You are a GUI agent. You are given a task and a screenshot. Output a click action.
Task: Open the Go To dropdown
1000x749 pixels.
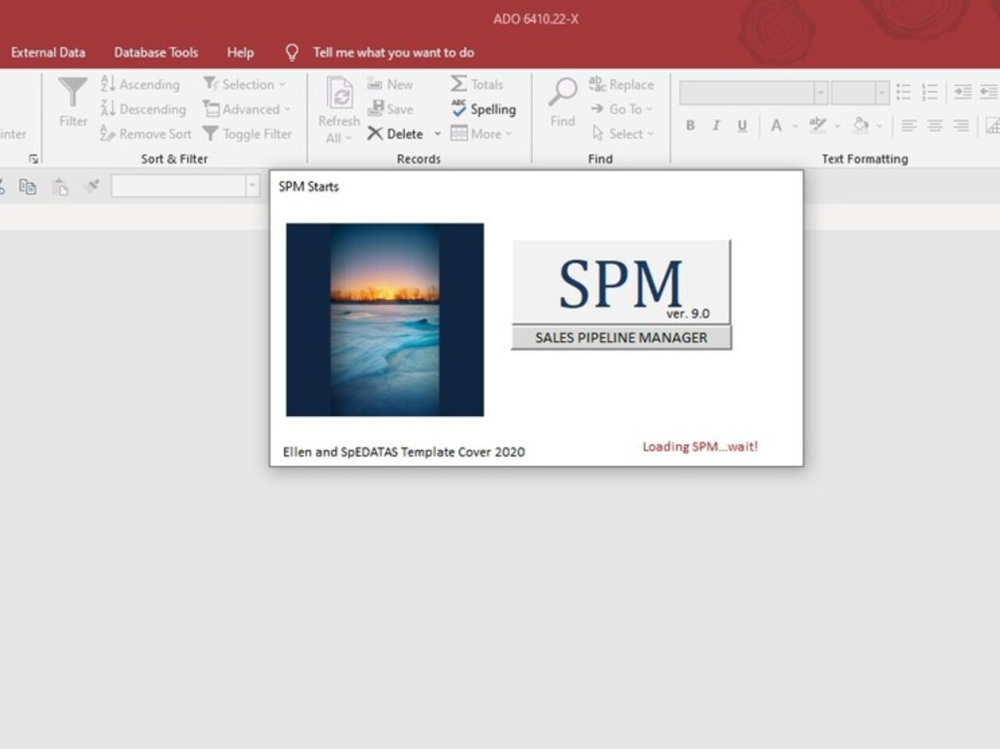coord(622,109)
